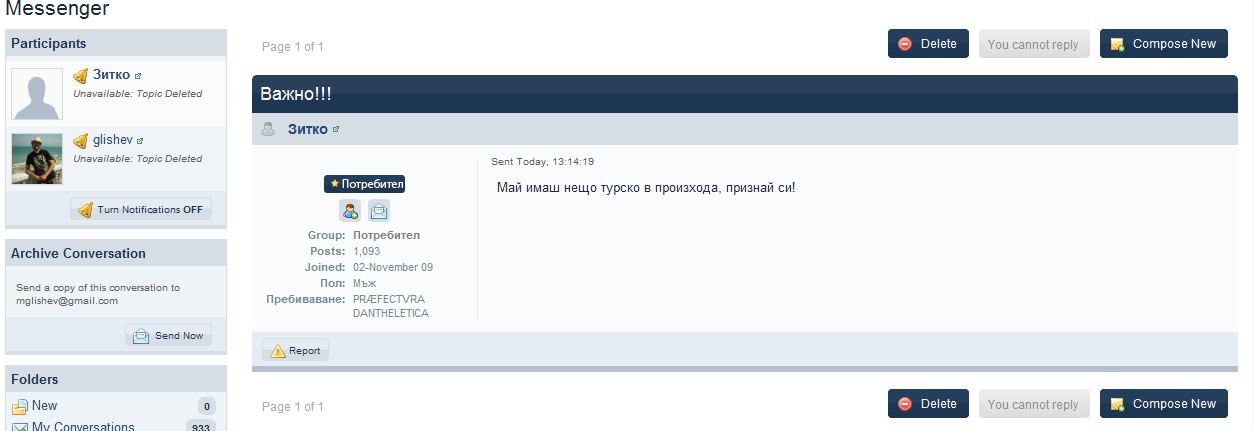Screen dimensions: 1254x431
Task: Click the New folder icon in Folders
Action: pos(19,406)
